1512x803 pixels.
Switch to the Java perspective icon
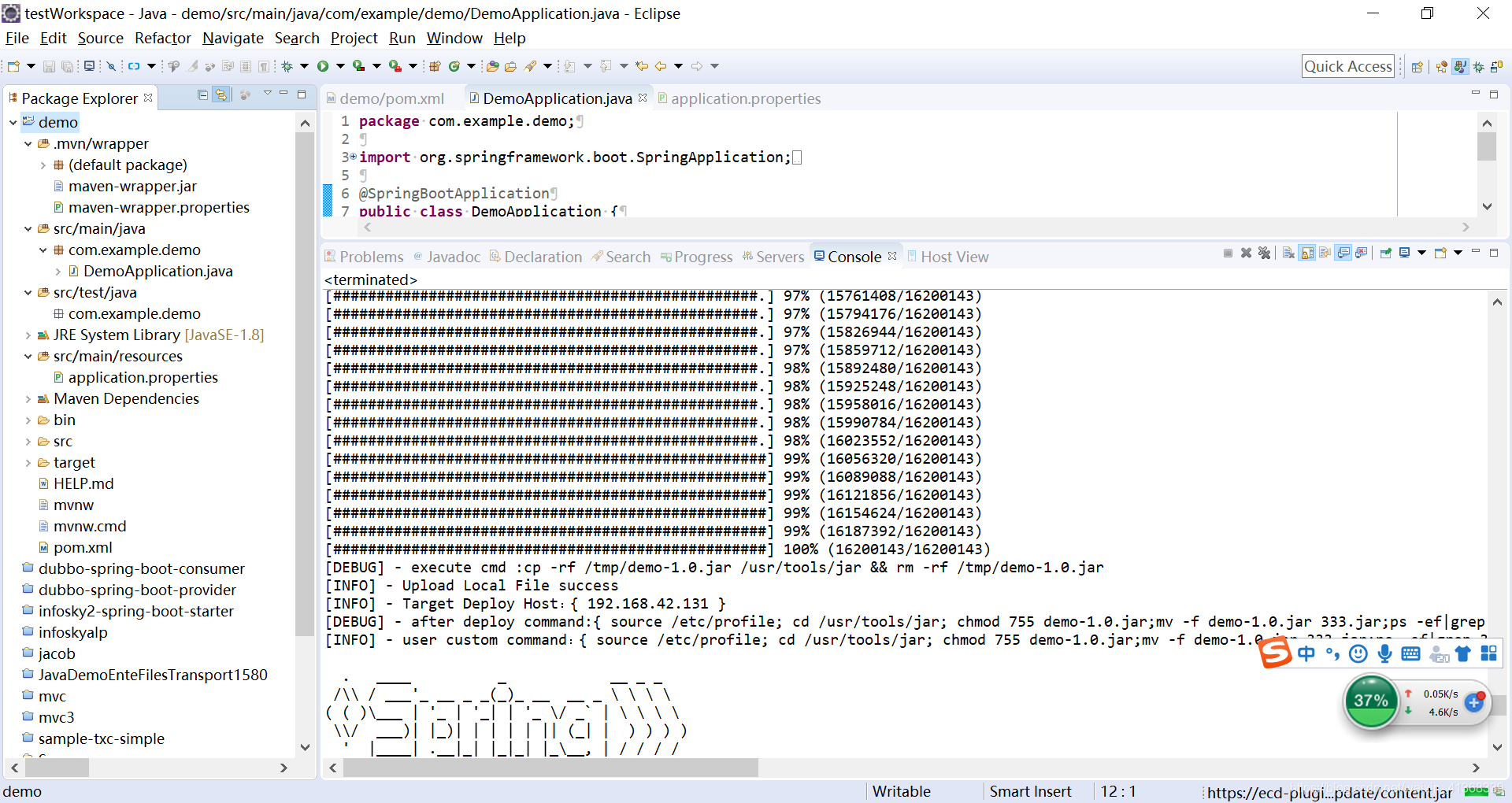click(x=1460, y=67)
